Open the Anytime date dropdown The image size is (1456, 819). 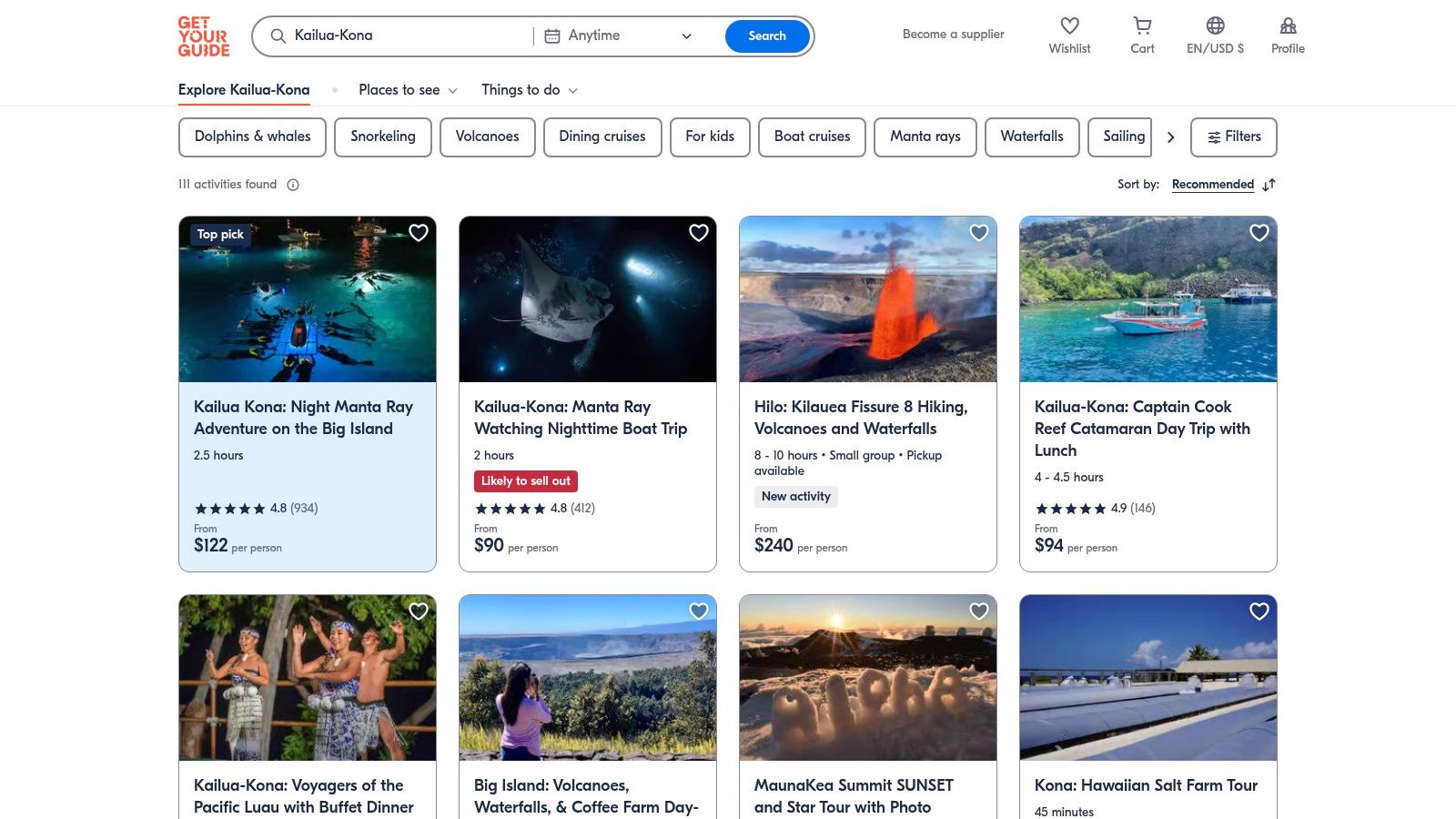619,36
